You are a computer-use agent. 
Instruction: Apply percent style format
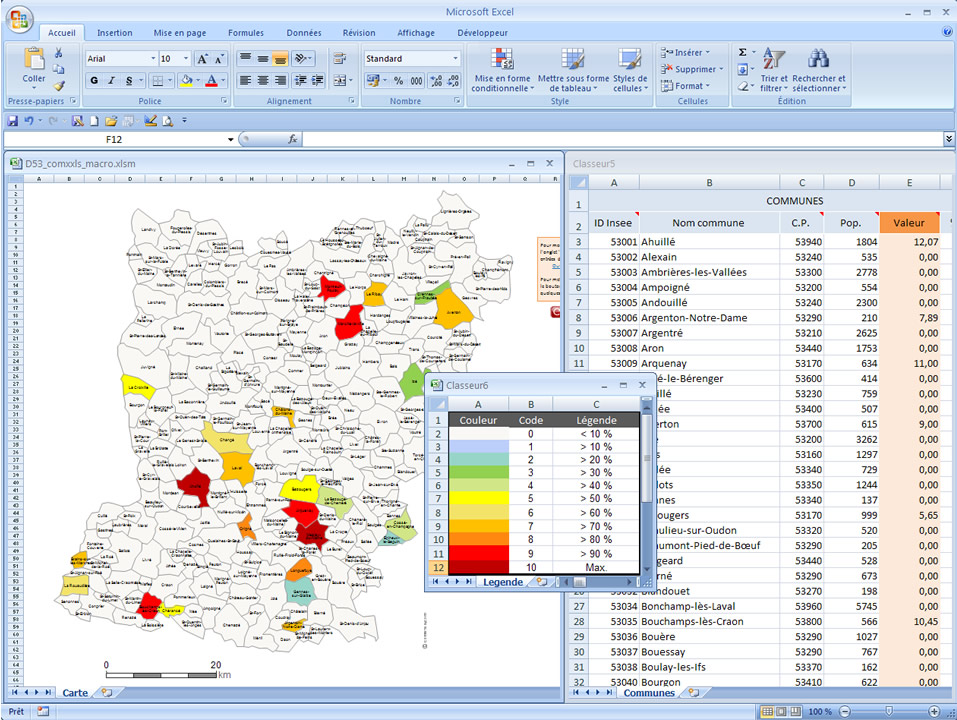coord(399,81)
